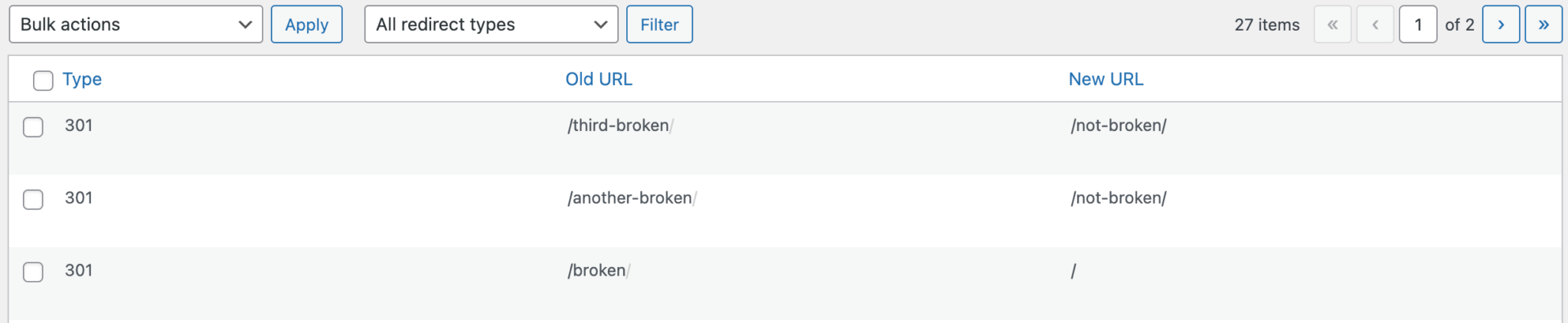Screen dimensions: 1568x323
Task: Select the /third-broken/ redirect checkbox
Action: (x=33, y=127)
